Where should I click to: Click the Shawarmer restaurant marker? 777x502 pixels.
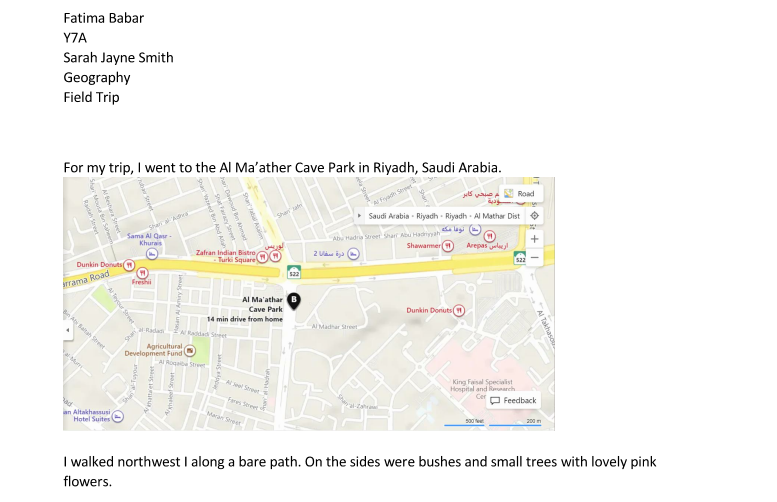tap(448, 245)
